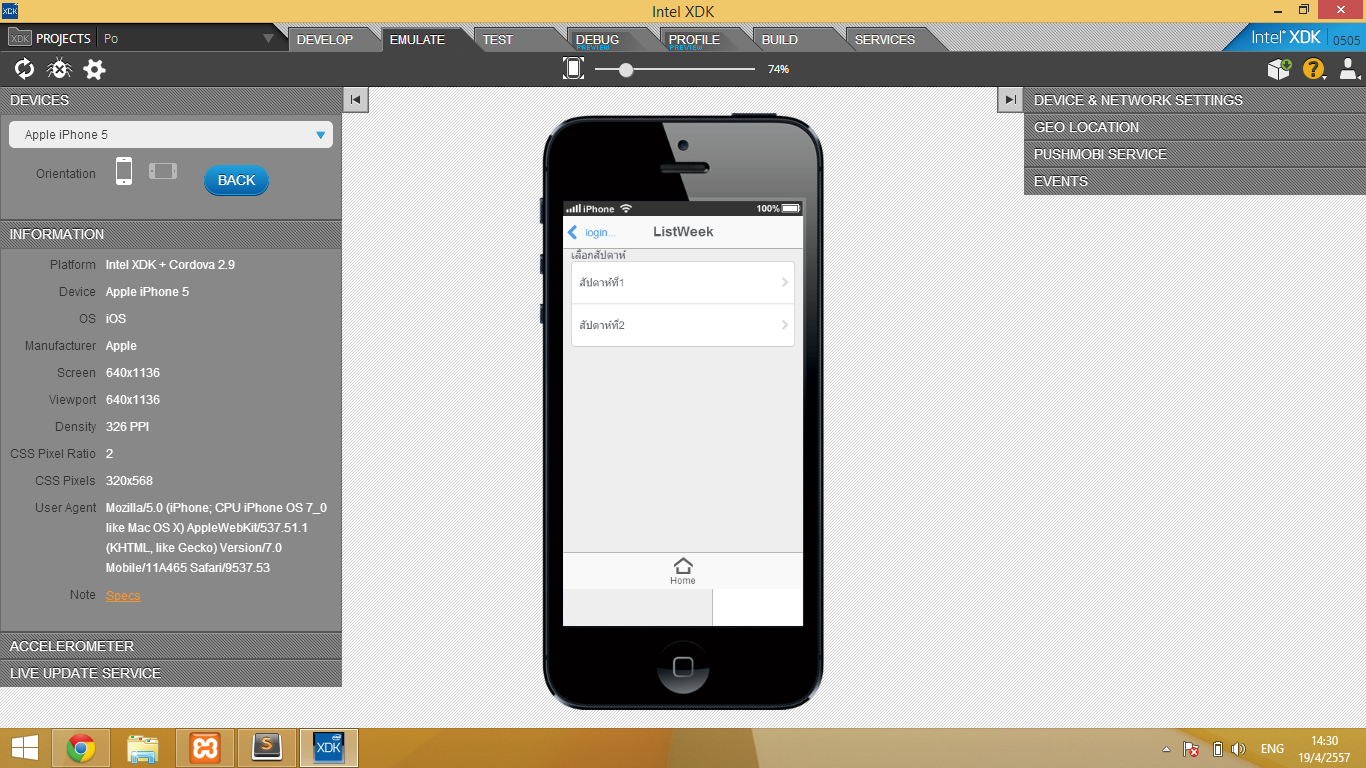Click the iOS value in the OS row
The height and width of the screenshot is (768, 1366).
pyautogui.click(x=116, y=319)
